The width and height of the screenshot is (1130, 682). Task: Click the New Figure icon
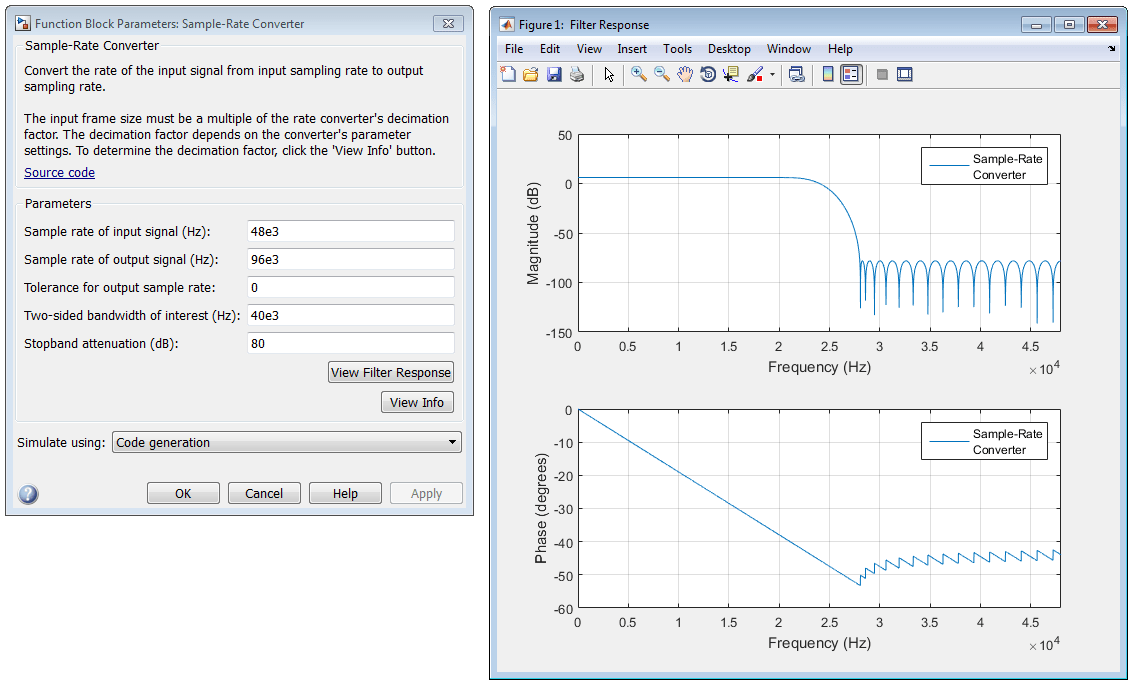[508, 74]
